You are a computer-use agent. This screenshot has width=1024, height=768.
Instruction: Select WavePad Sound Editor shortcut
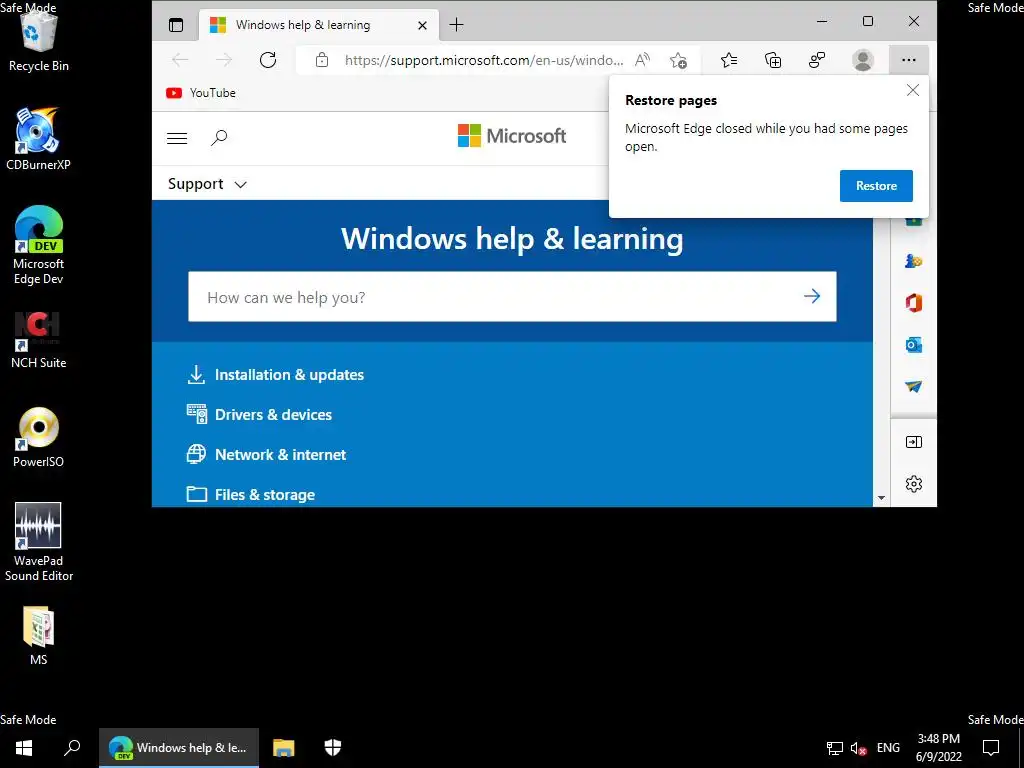pyautogui.click(x=39, y=541)
